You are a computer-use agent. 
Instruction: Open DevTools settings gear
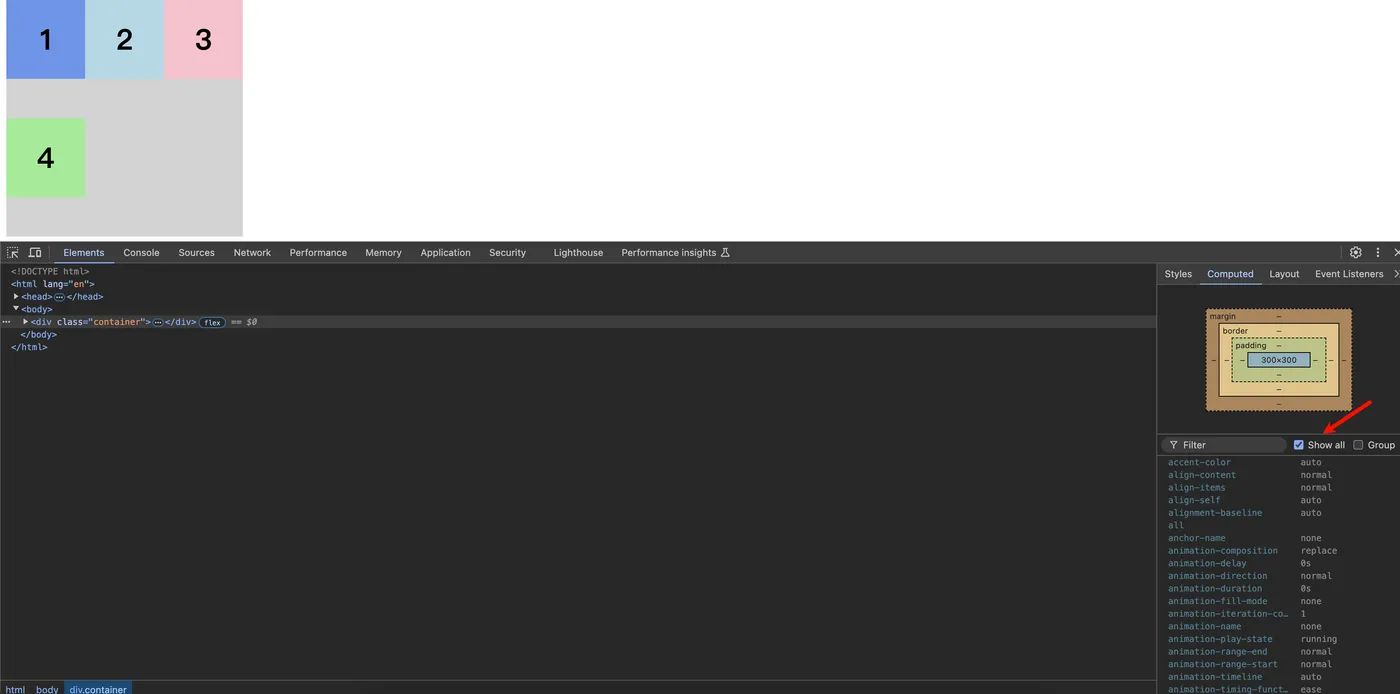pos(1356,253)
